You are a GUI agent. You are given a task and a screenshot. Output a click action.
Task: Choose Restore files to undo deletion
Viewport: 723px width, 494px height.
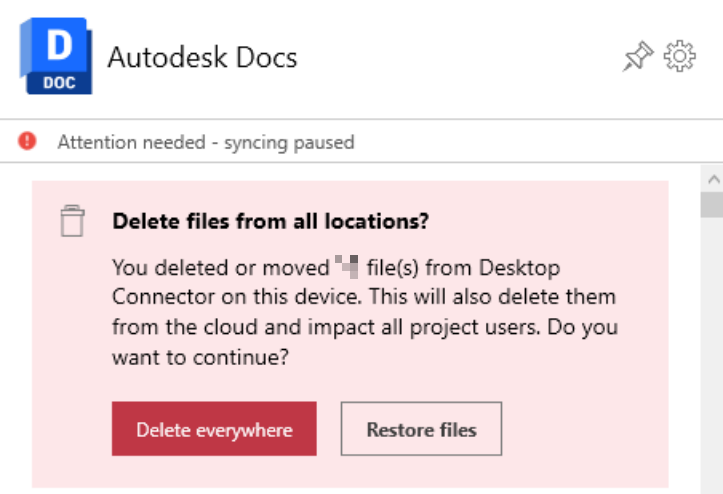point(421,430)
